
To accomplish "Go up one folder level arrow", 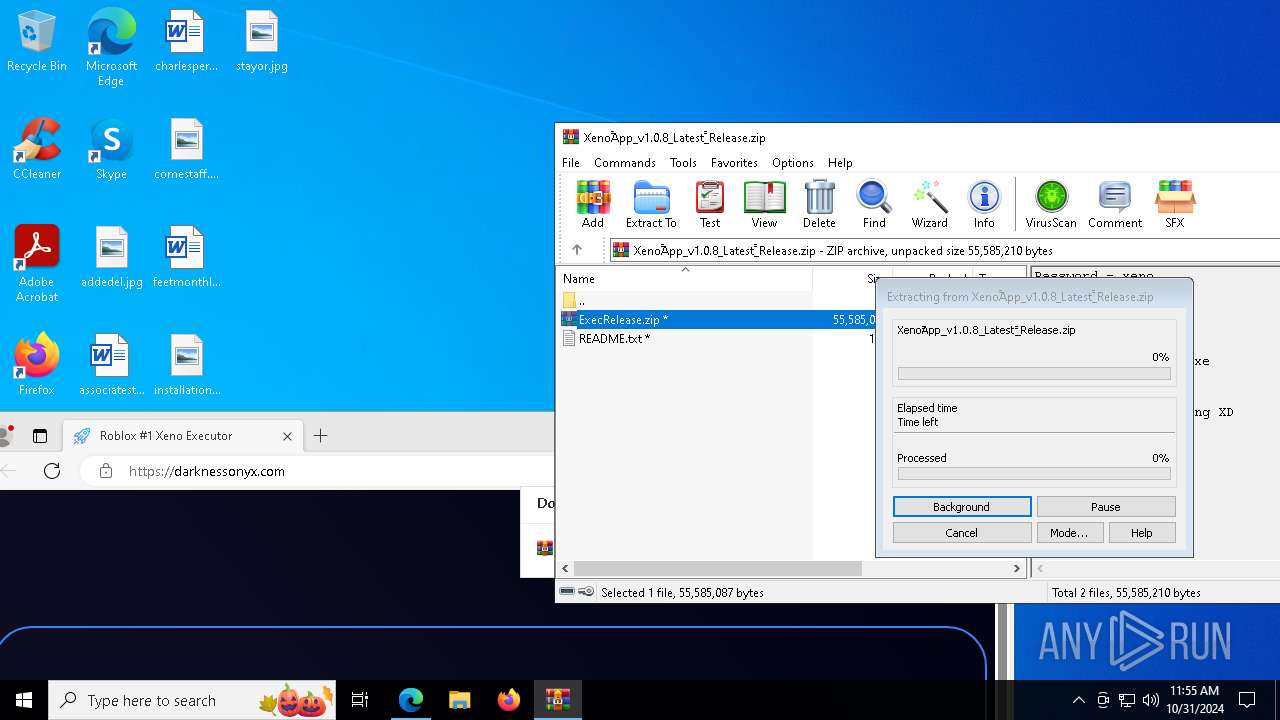I will tap(577, 250).
